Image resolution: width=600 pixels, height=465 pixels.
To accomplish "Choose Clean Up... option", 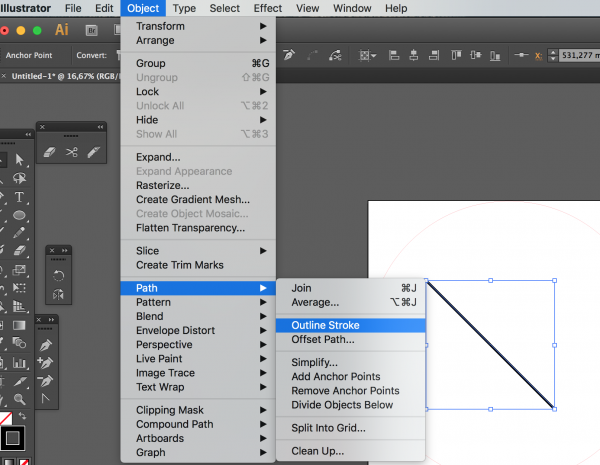I will [x=351, y=451].
